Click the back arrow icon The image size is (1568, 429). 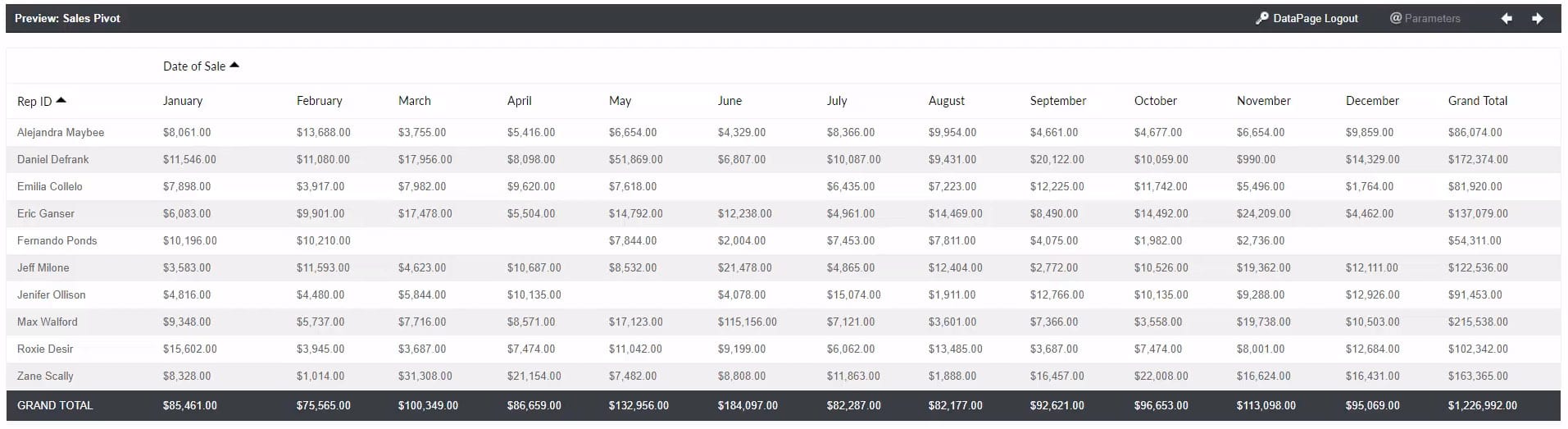tap(1507, 18)
